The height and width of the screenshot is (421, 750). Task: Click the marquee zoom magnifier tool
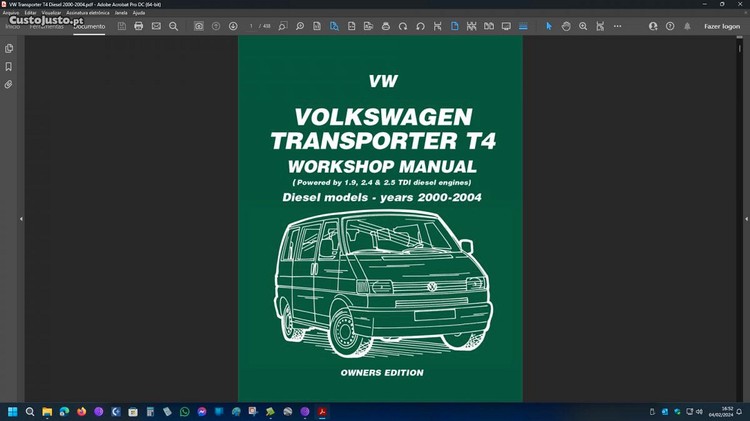pyautogui.click(x=583, y=26)
